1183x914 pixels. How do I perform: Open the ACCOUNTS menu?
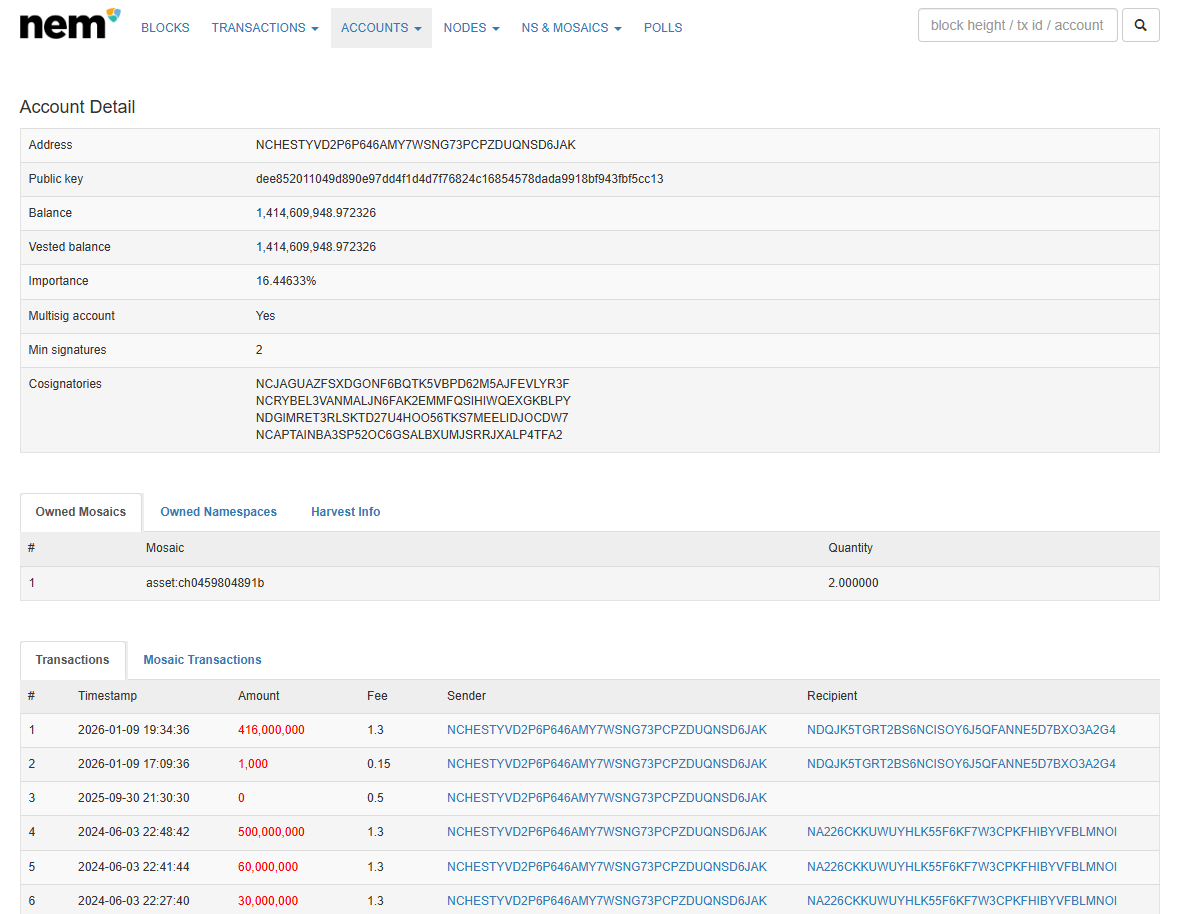click(x=381, y=27)
